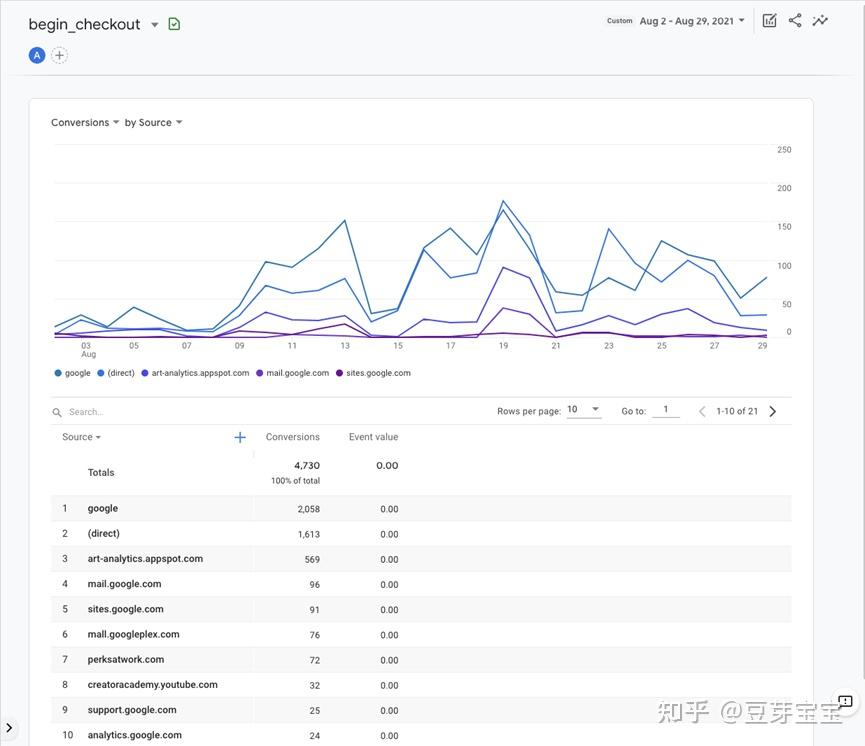The image size is (865, 746).
Task: Share this report via the share icon
Action: tap(794, 19)
